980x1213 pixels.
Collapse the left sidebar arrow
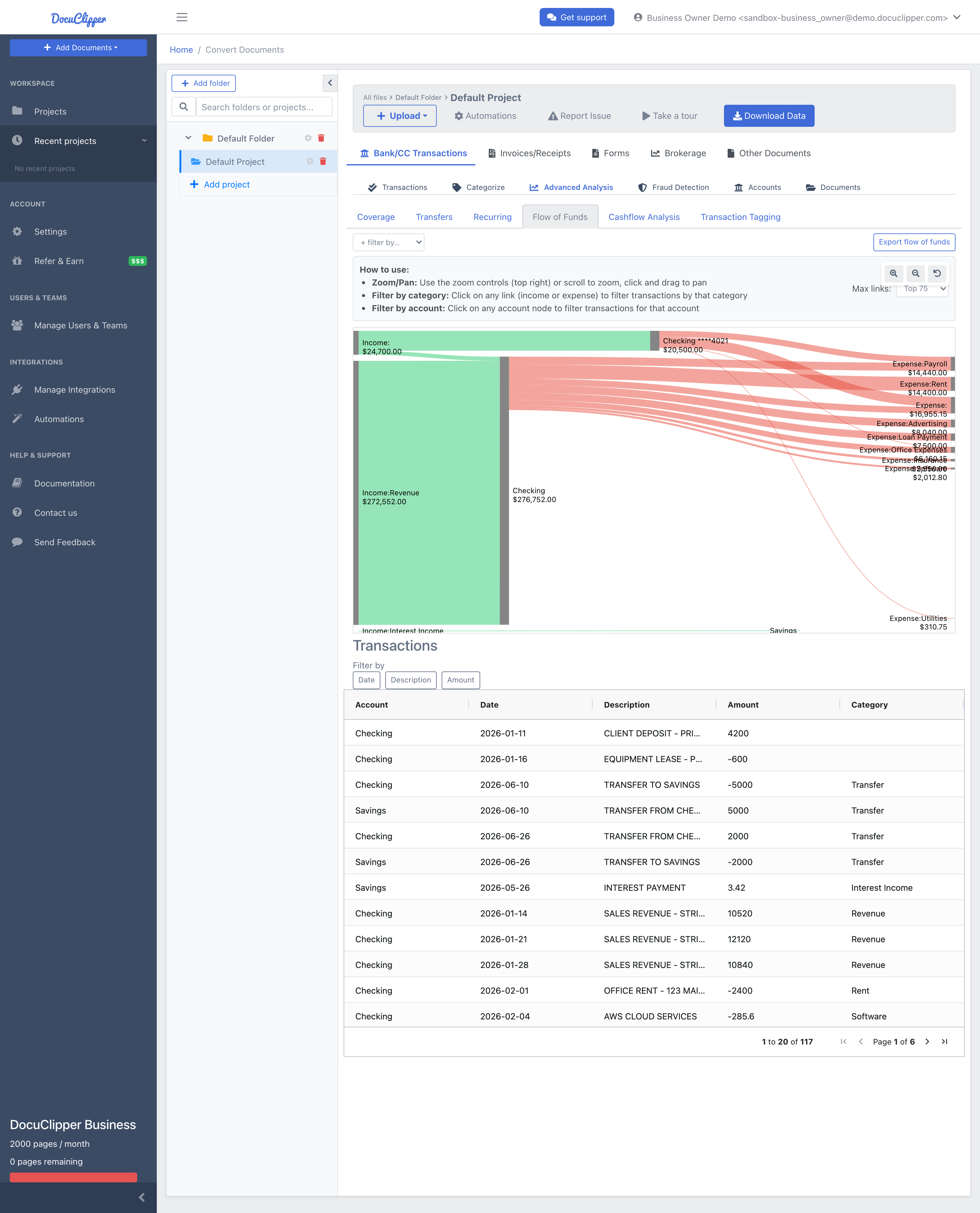click(x=142, y=1197)
